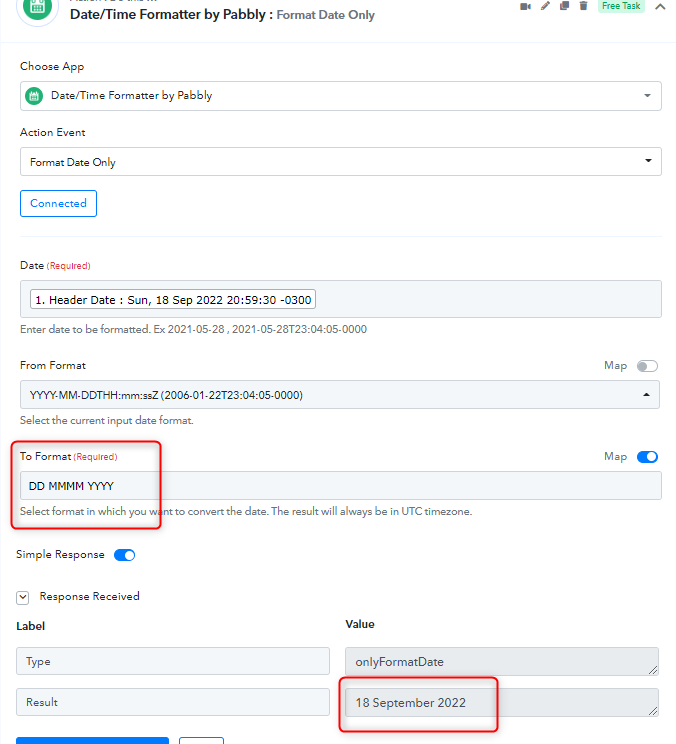
Task: Click the onlyFormatDate value field
Action: click(502, 661)
